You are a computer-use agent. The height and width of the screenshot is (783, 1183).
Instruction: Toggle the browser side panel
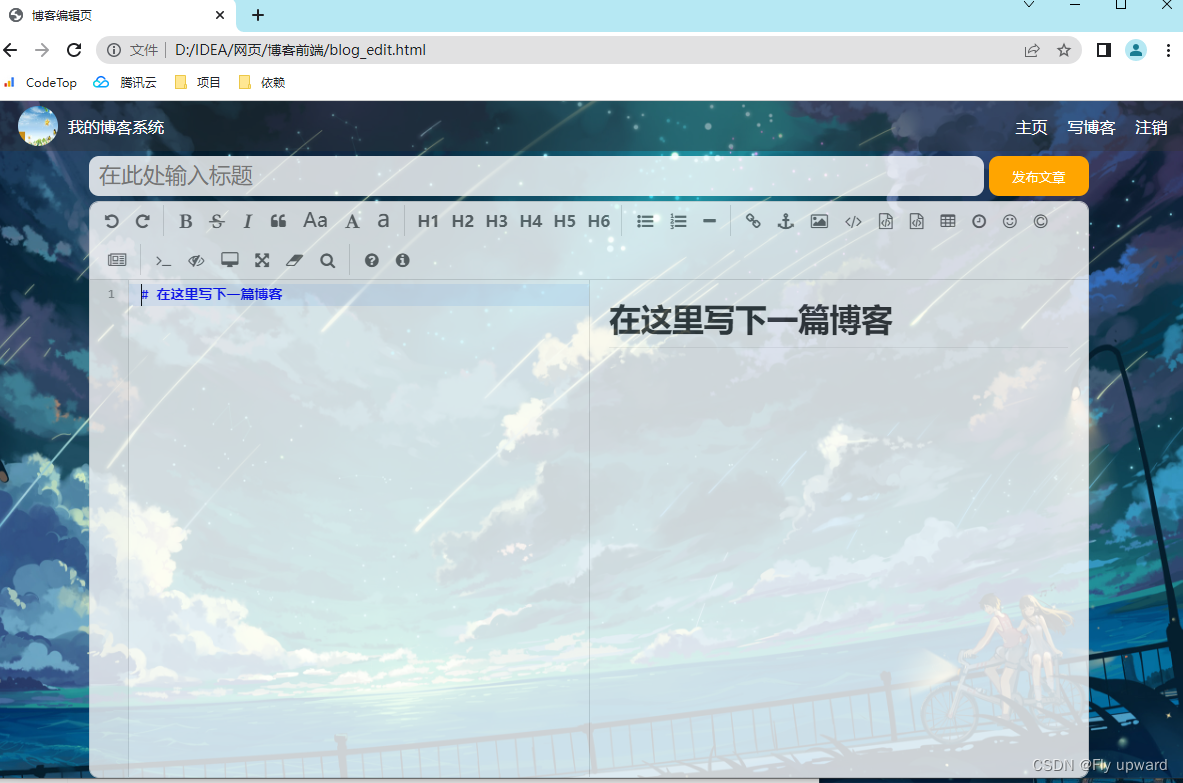tap(1104, 51)
